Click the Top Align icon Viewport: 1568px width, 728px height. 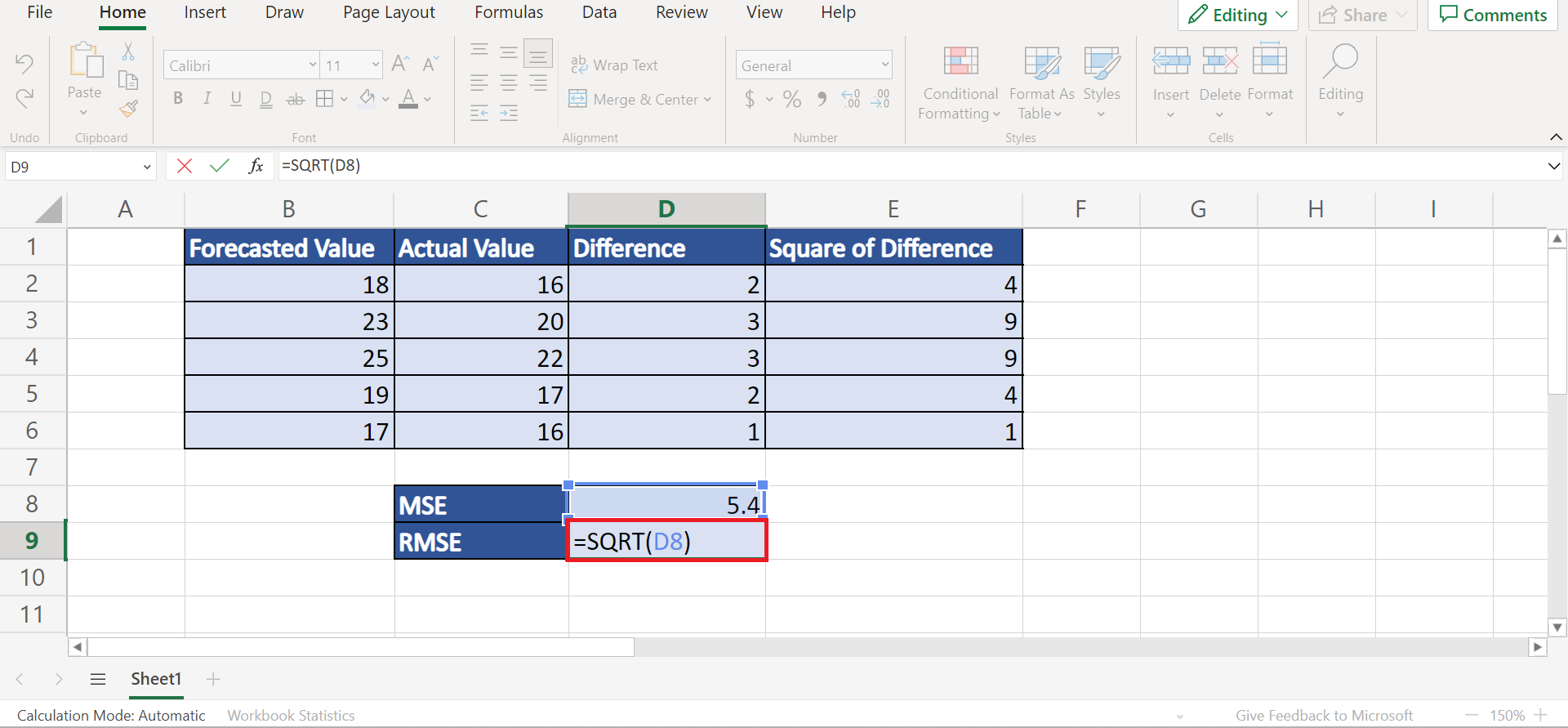(479, 51)
